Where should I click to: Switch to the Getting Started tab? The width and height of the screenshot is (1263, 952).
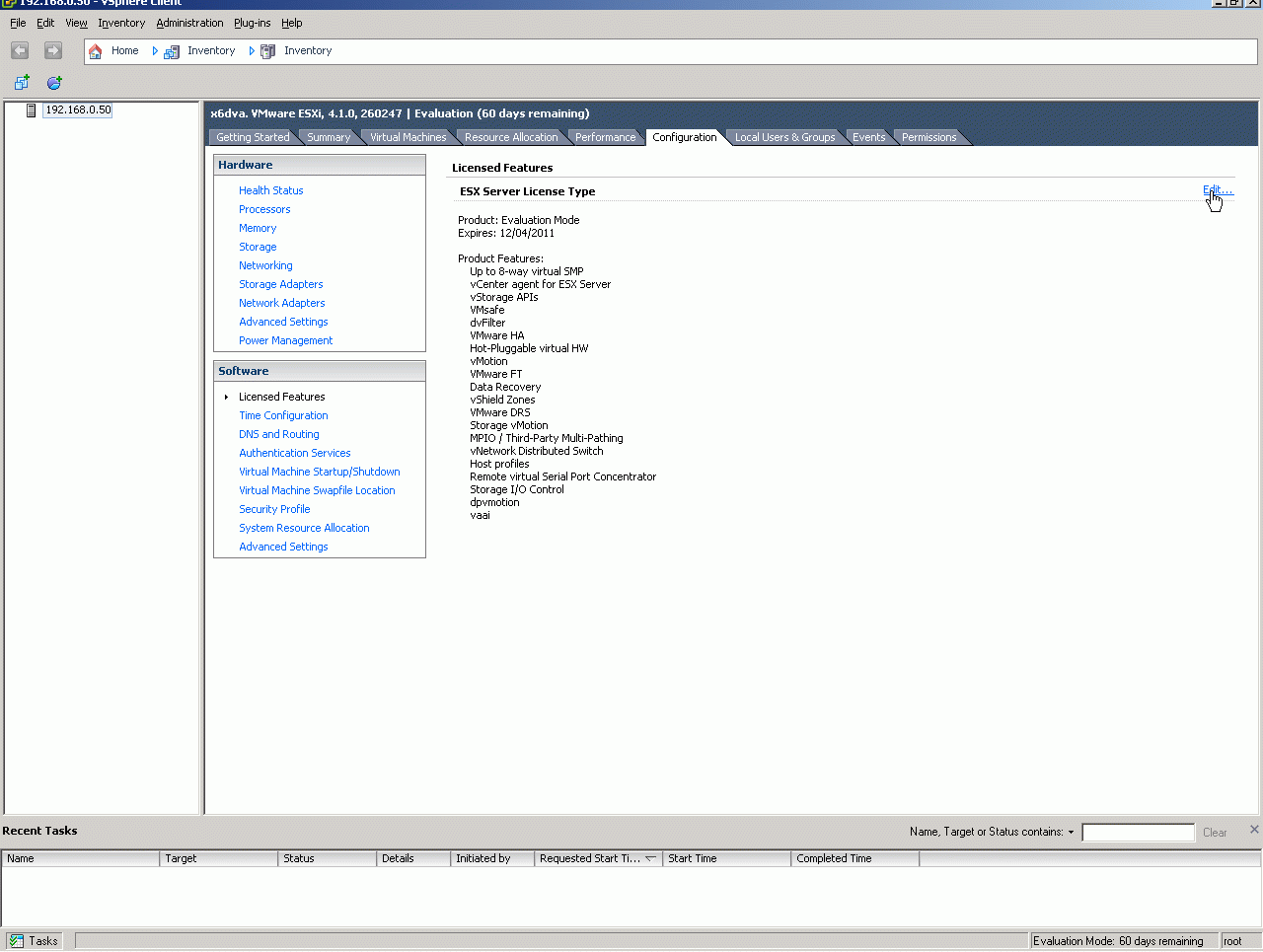tap(253, 137)
